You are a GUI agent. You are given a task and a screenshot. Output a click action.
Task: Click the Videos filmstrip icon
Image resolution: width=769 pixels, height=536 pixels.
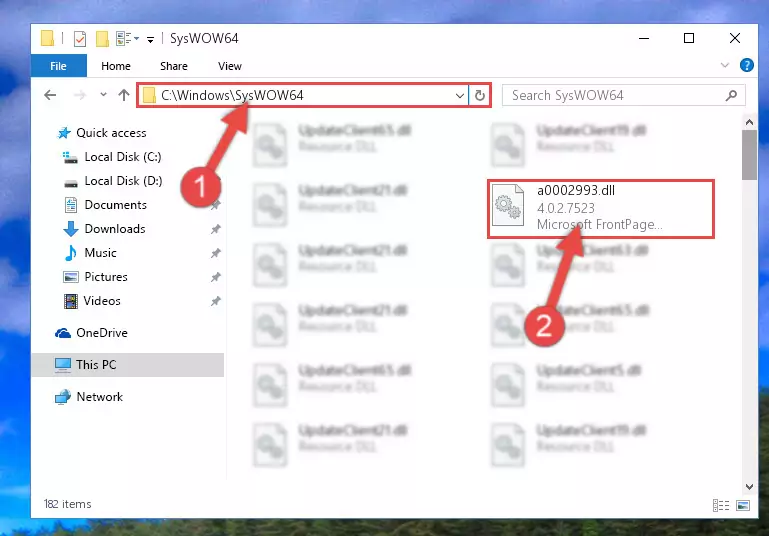[71, 301]
